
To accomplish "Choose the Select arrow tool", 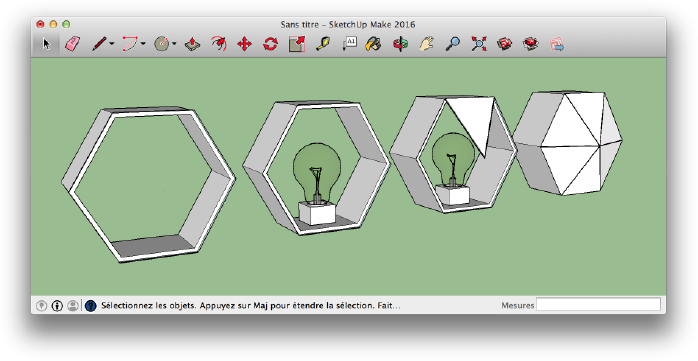I will (47, 44).
